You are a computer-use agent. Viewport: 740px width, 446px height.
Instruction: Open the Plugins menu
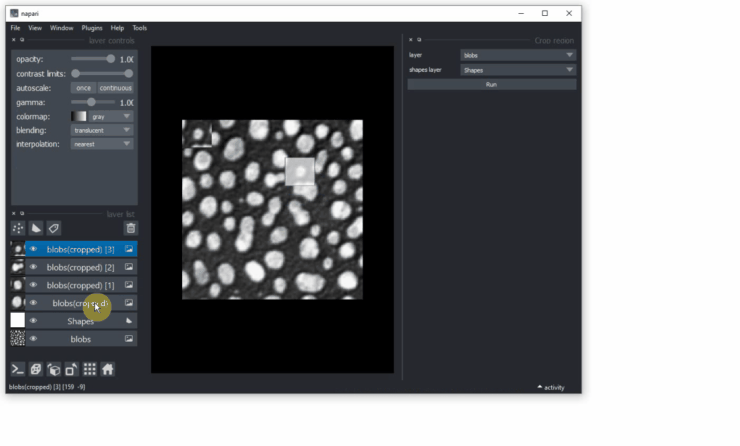click(x=92, y=28)
